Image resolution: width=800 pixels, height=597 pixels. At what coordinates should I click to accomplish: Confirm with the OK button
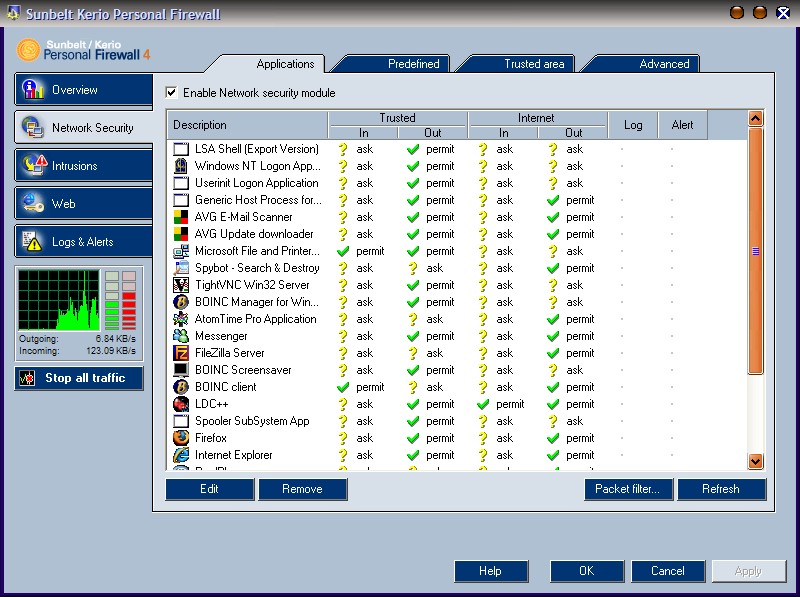tap(587, 571)
